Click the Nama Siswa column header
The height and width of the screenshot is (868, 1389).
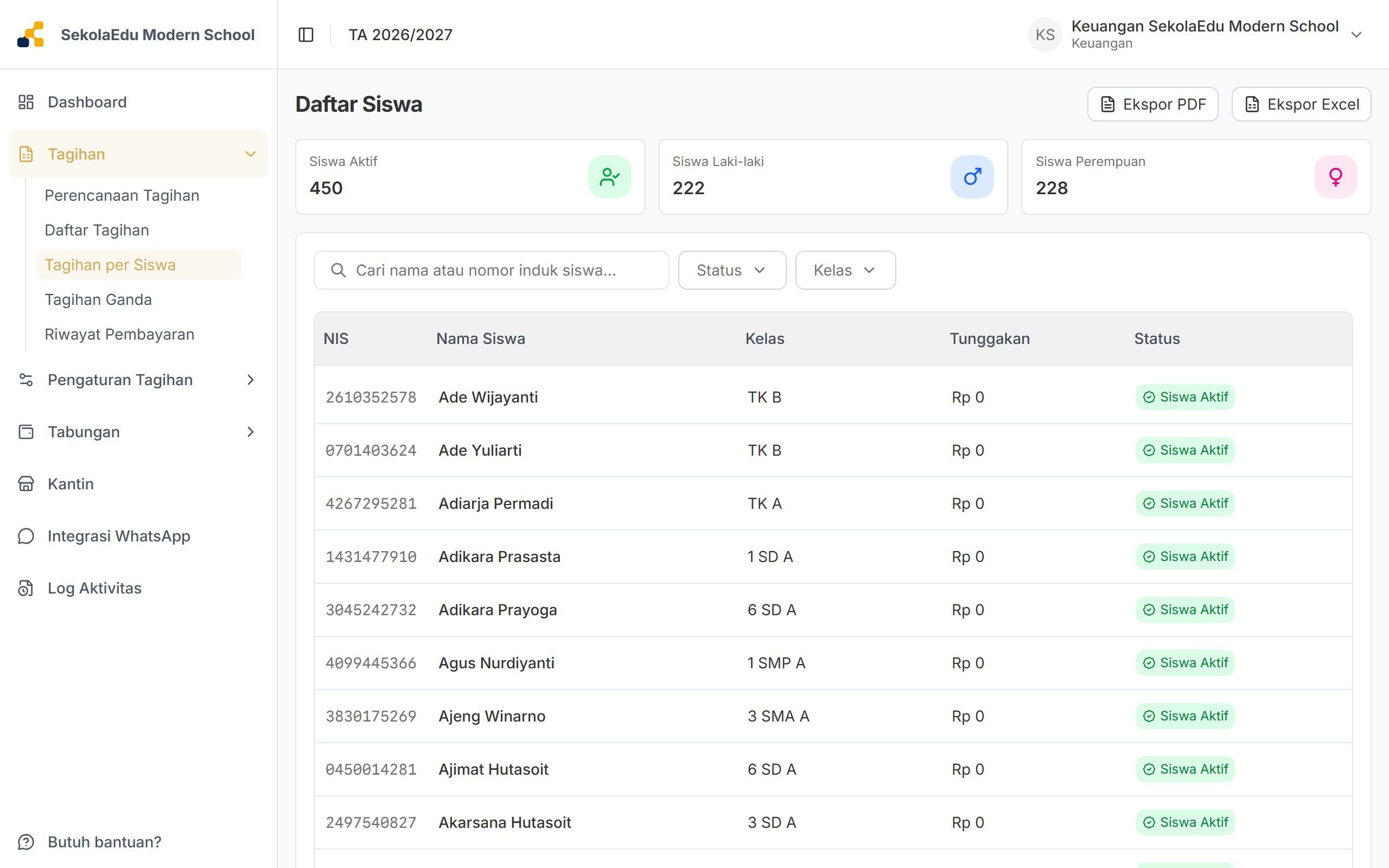(x=480, y=339)
